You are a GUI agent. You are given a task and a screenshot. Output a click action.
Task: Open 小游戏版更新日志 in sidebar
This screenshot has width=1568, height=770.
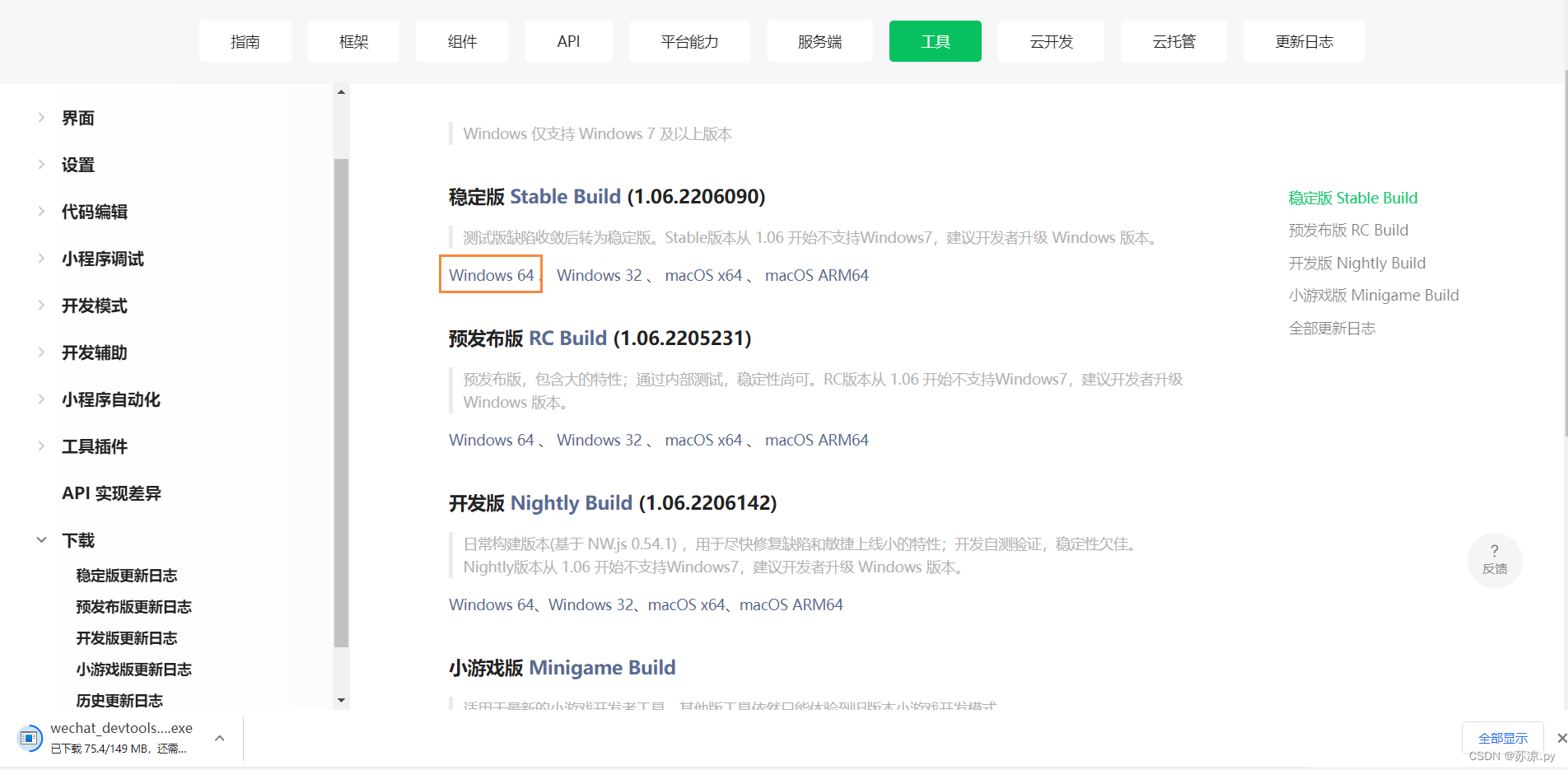click(x=133, y=670)
